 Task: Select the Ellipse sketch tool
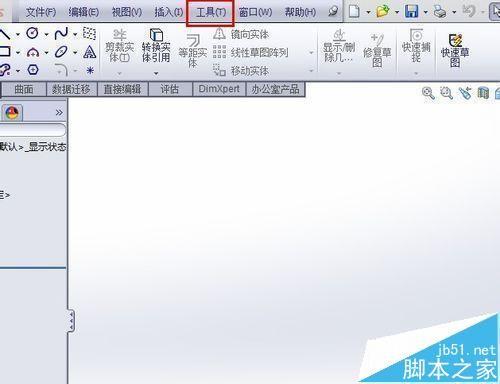click(x=61, y=52)
